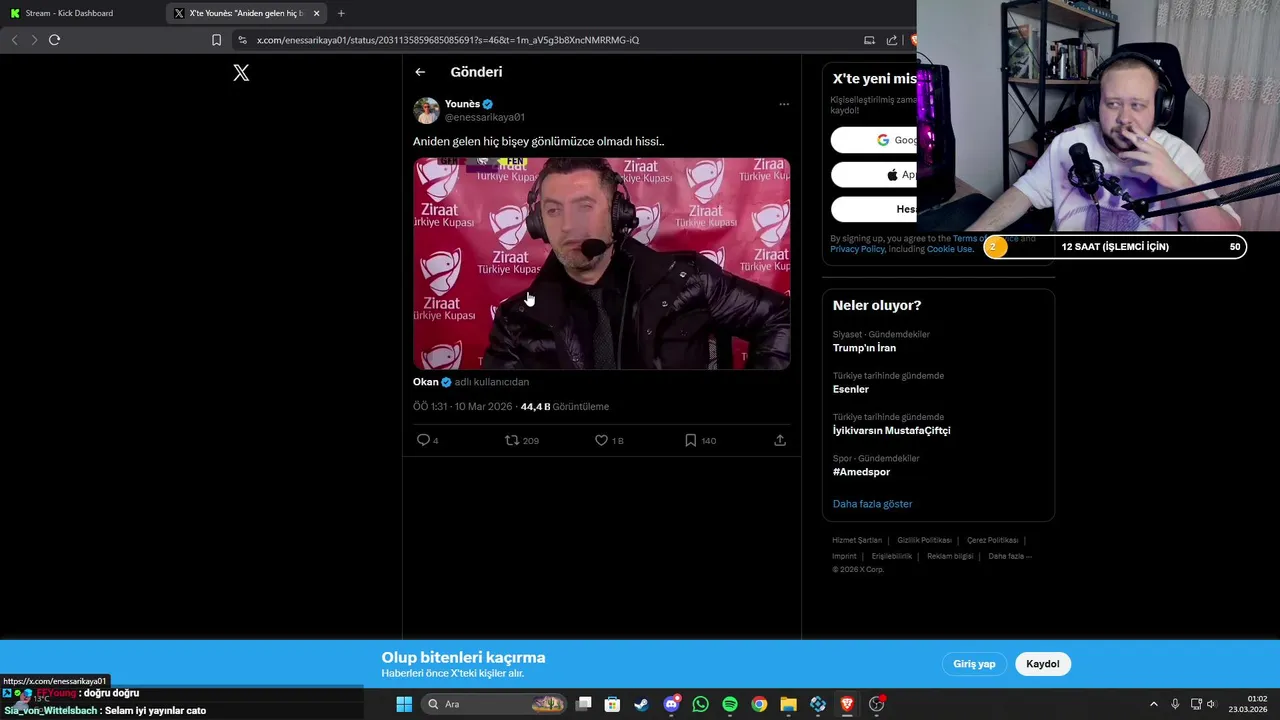Sign up with the Apple button
The height and width of the screenshot is (720, 1280).
coord(874,175)
